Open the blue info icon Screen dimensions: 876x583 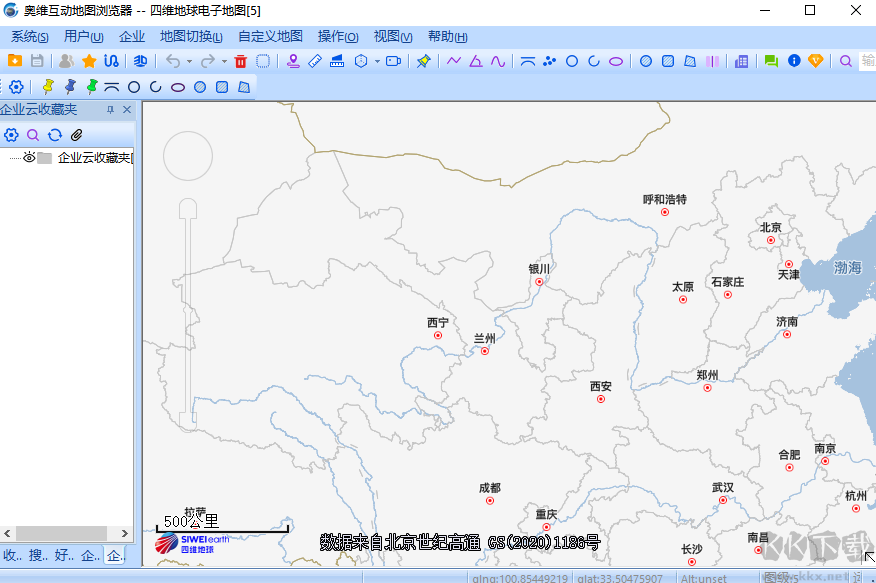coord(794,61)
